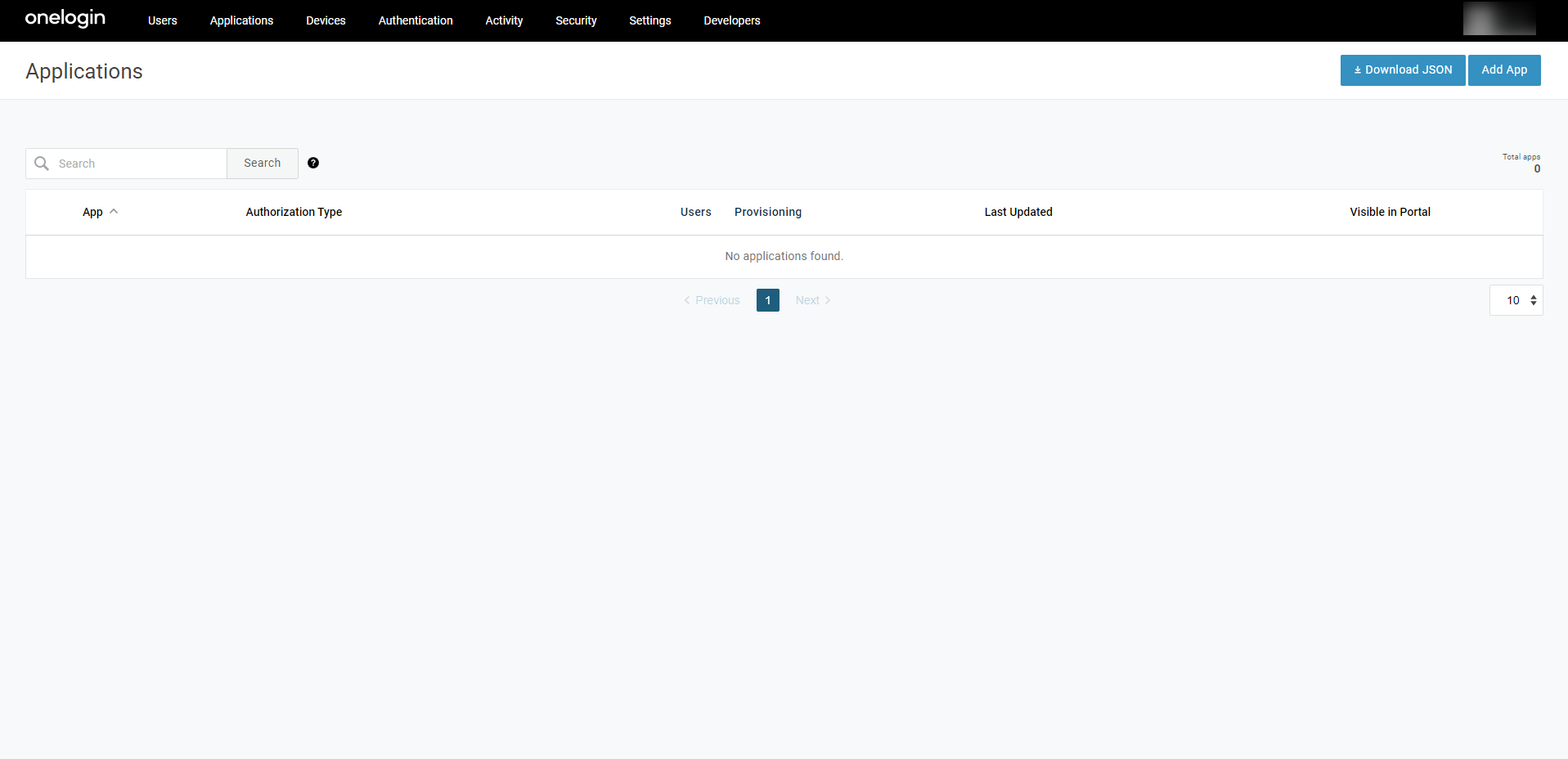The image size is (1568, 759).
Task: Open the blurred user profile avatar
Action: click(x=1498, y=20)
